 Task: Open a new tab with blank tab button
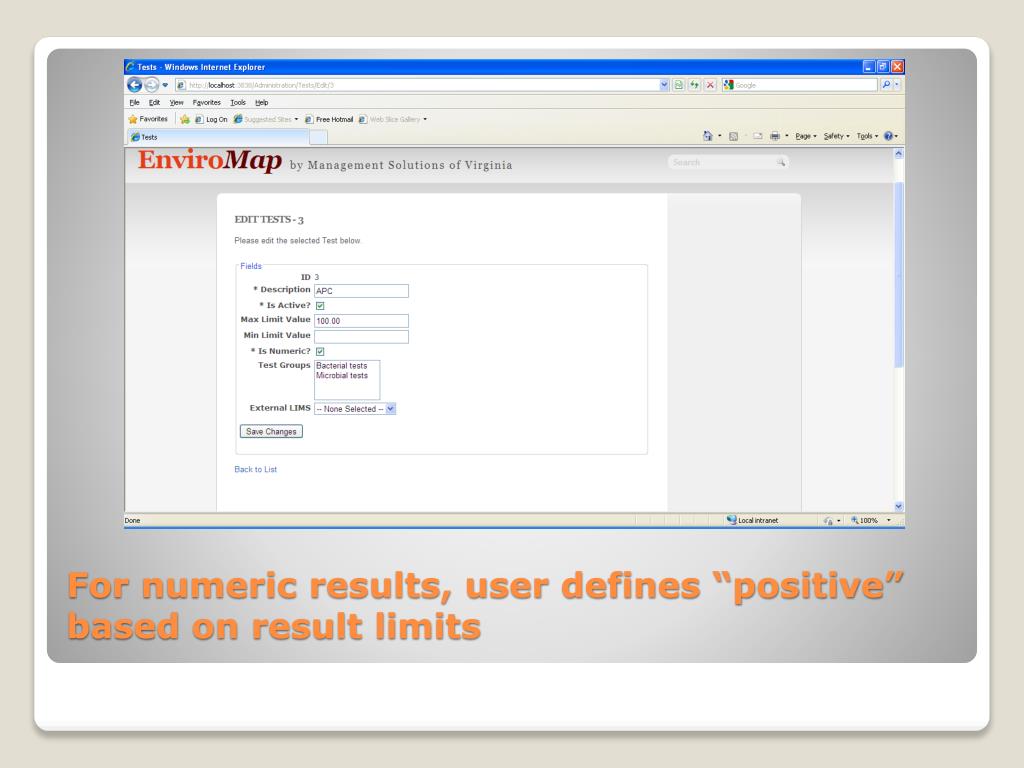click(x=318, y=137)
